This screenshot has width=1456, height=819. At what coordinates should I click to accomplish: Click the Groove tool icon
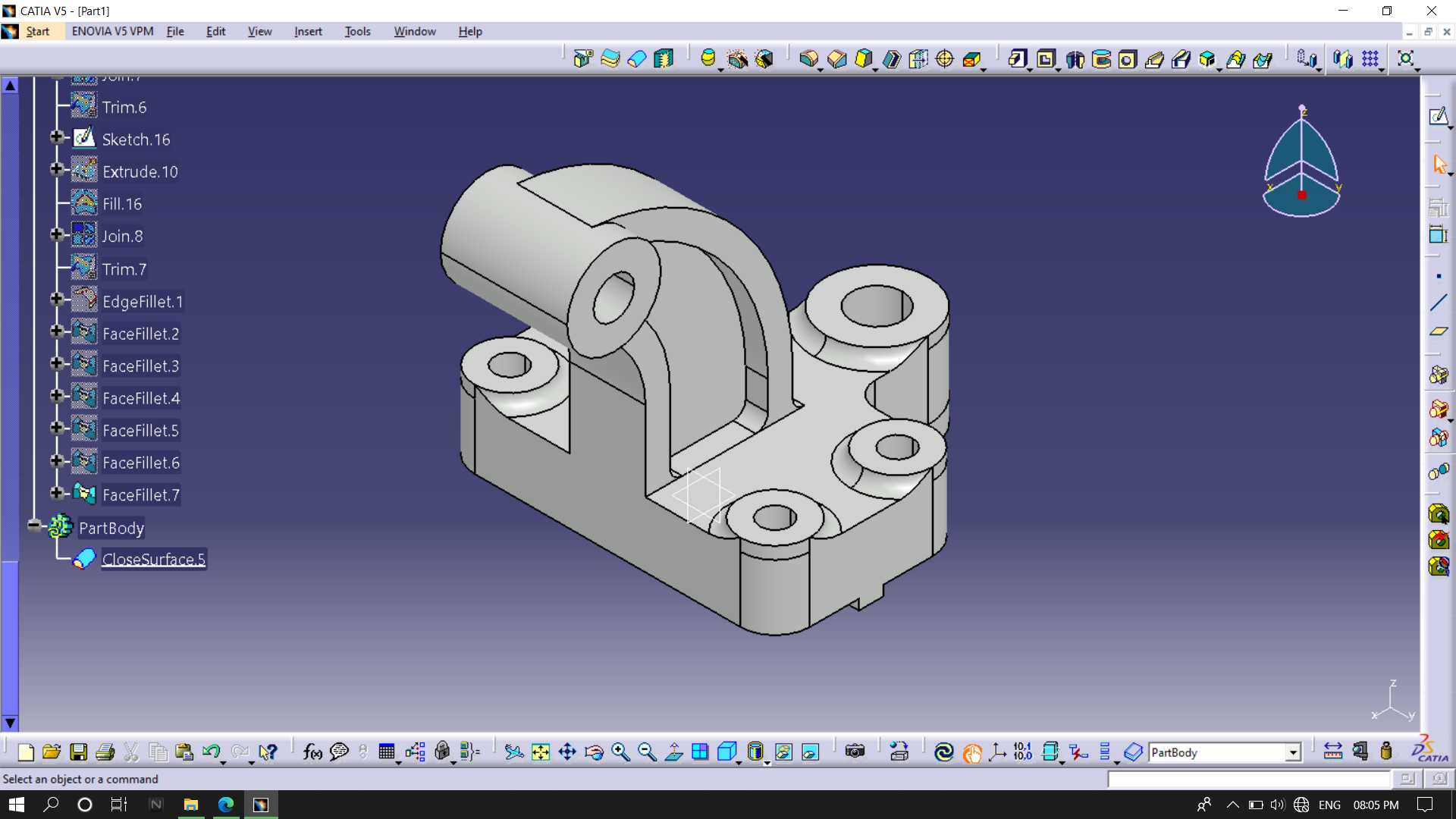[1102, 58]
